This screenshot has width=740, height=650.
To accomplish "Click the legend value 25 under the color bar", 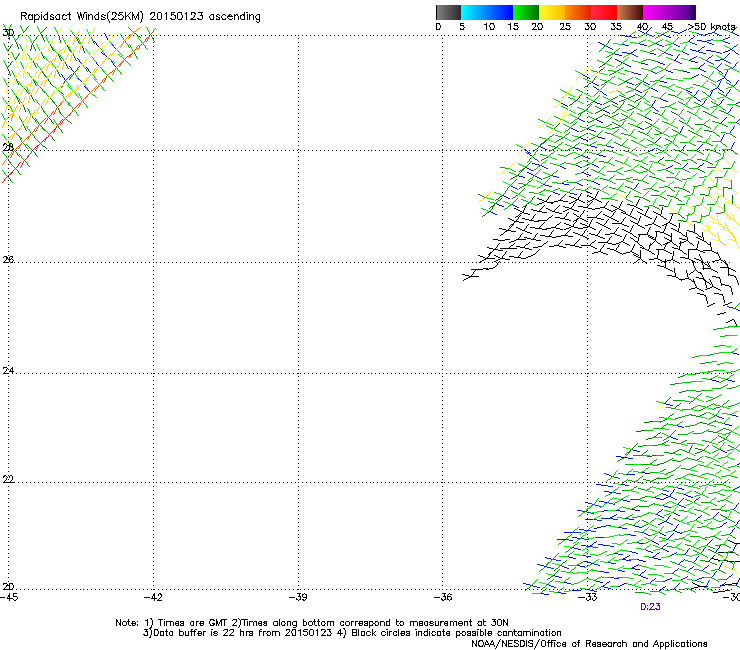I will pos(565,27).
